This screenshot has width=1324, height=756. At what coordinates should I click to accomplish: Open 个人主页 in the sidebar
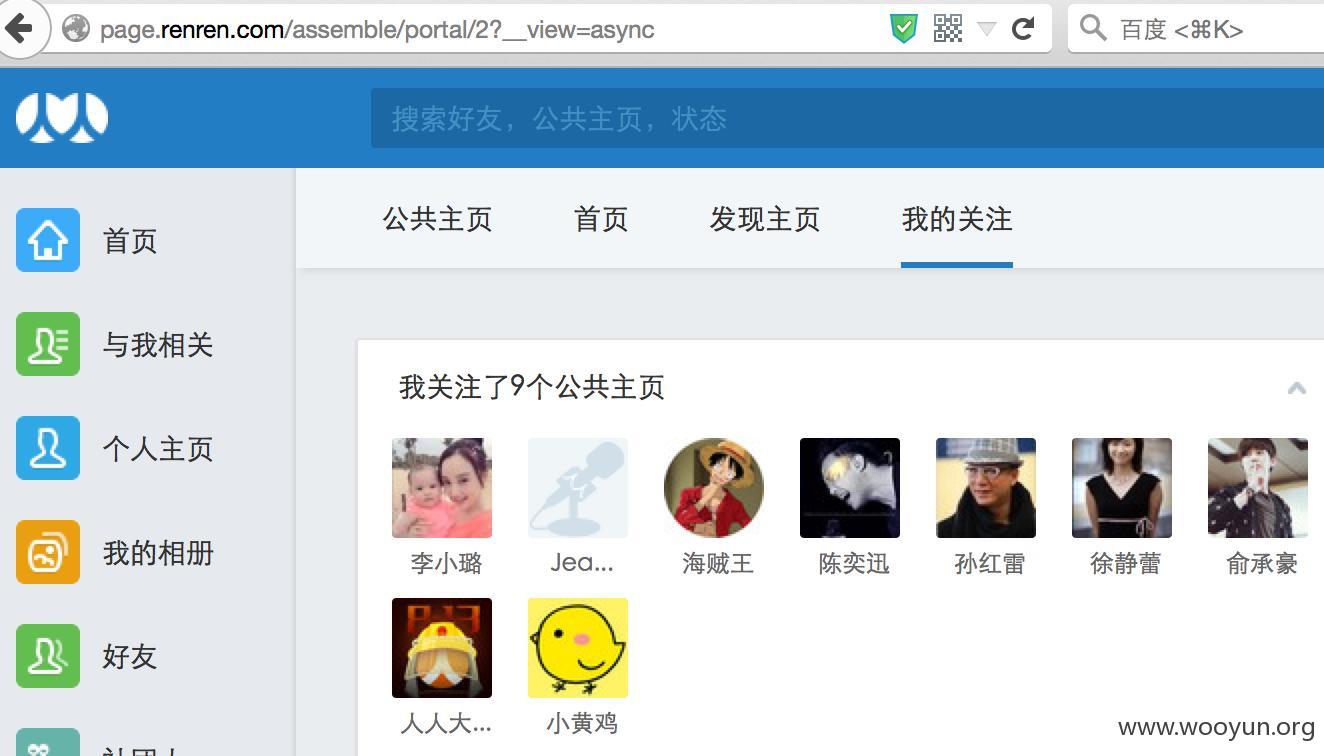(158, 449)
